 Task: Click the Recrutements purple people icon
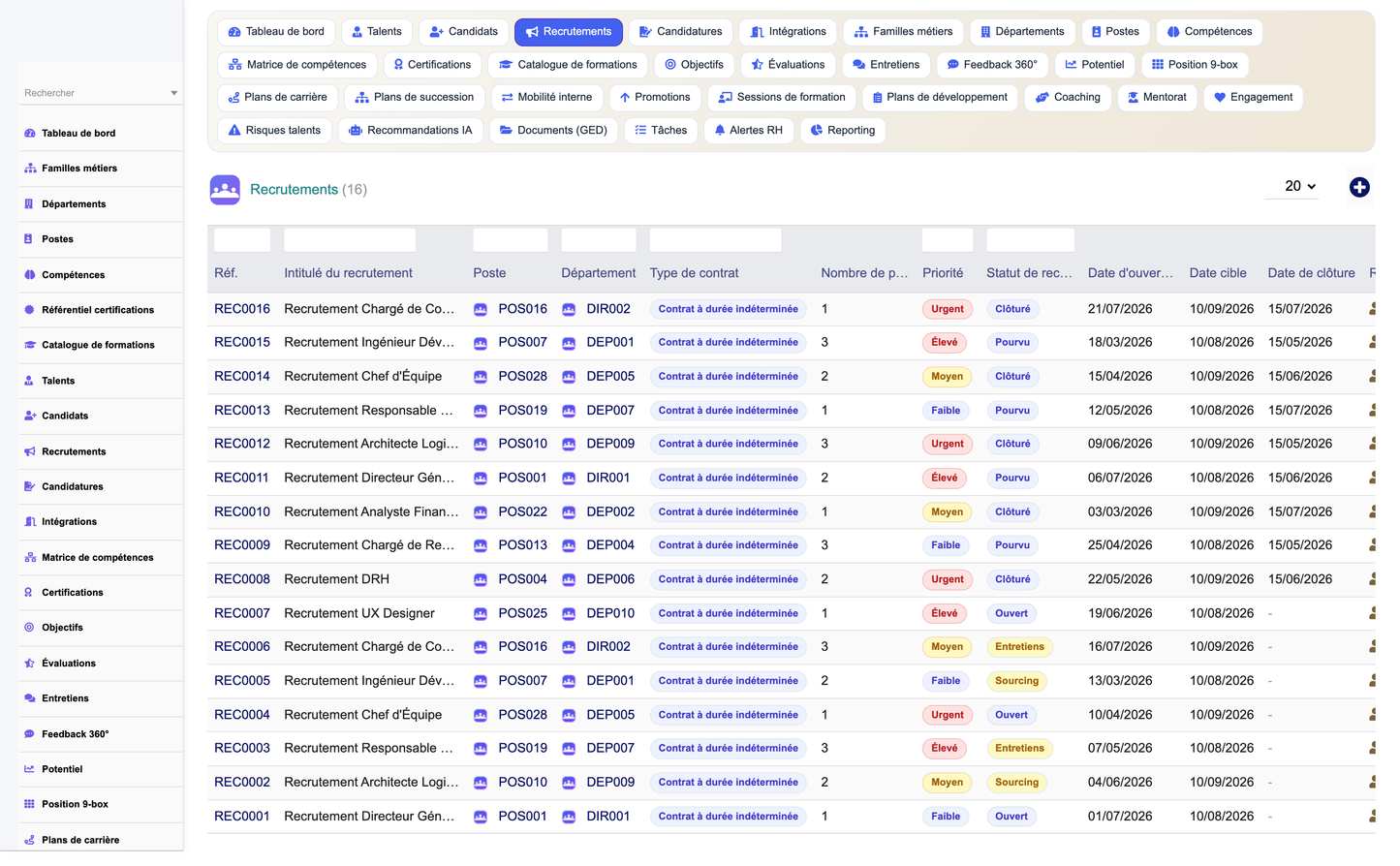[225, 190]
